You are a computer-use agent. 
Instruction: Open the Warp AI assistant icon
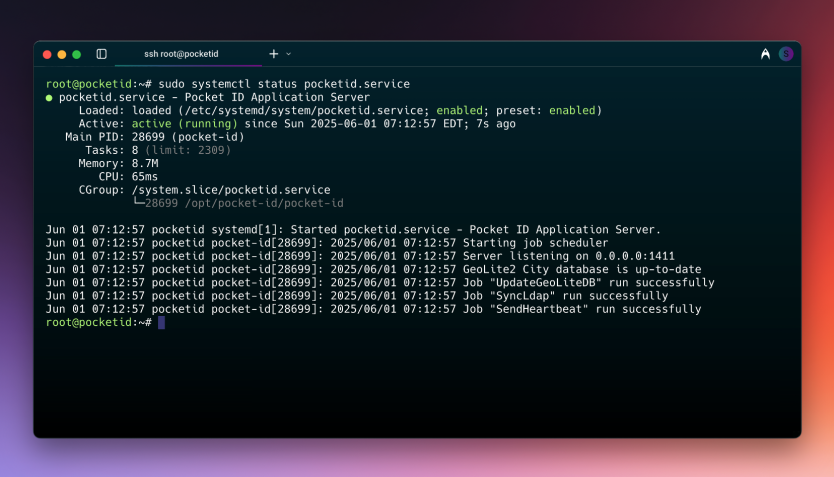[x=765, y=54]
